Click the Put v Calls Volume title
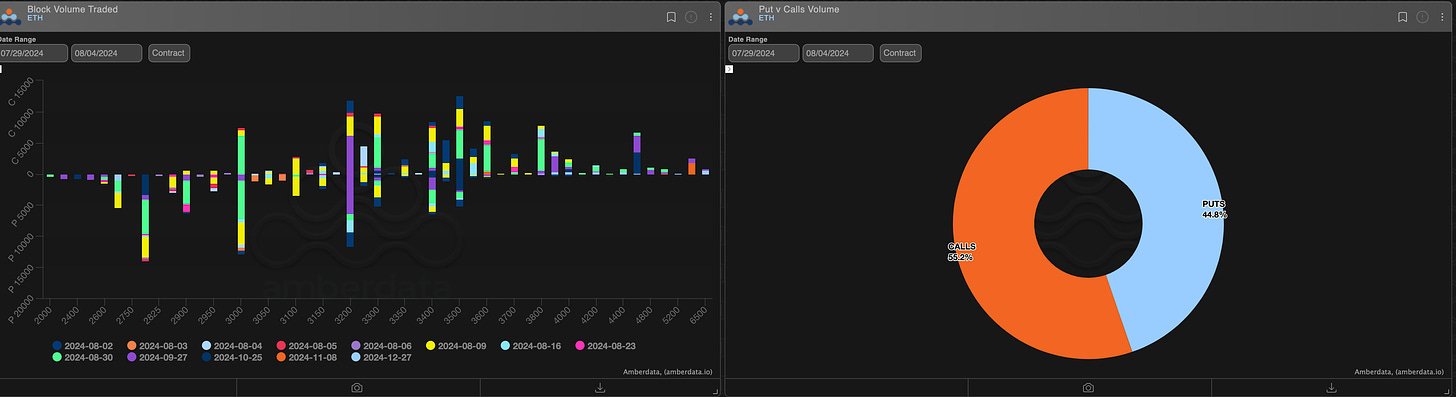 click(799, 9)
